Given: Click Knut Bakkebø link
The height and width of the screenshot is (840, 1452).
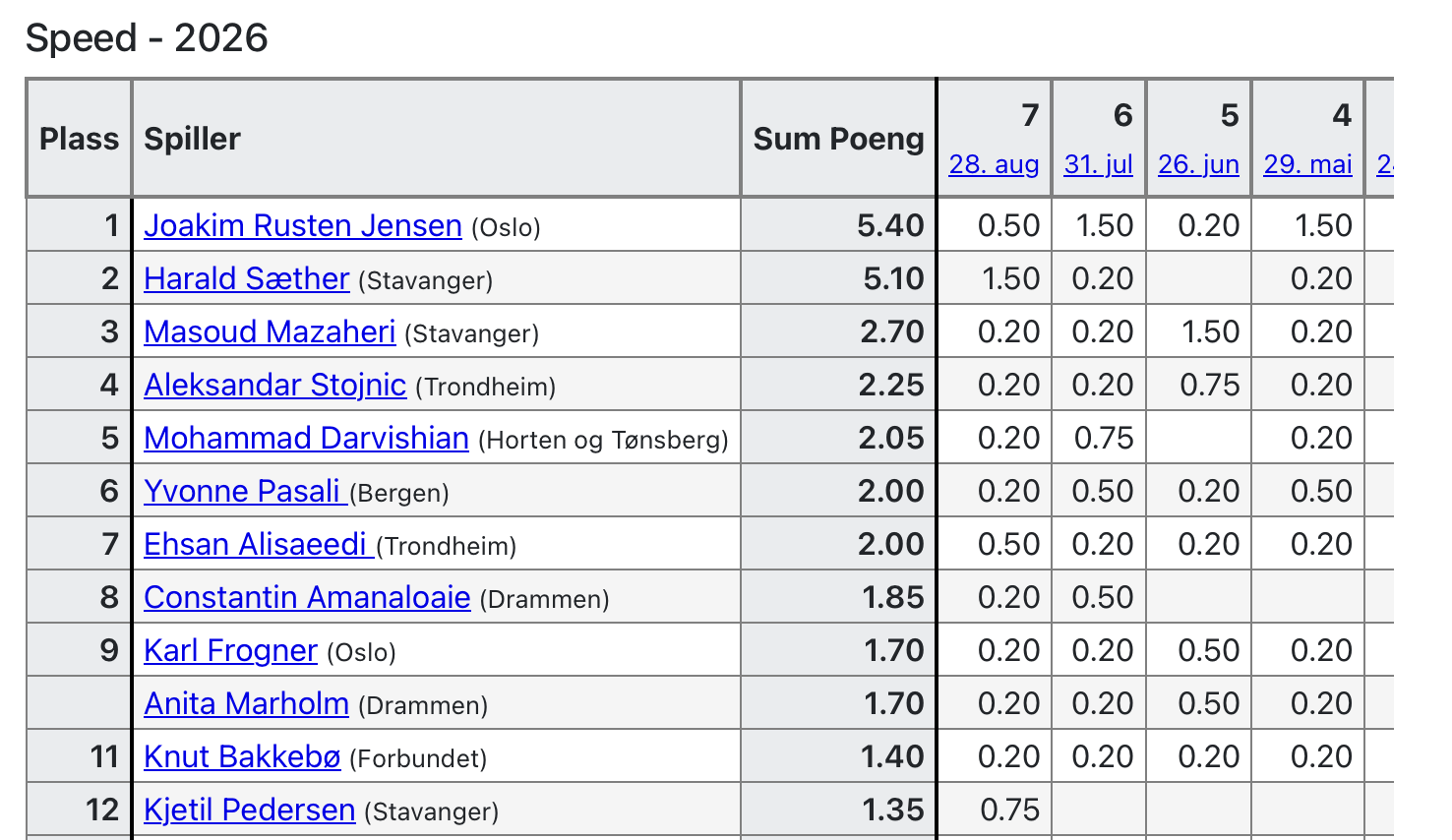Looking at the screenshot, I should tap(242, 756).
